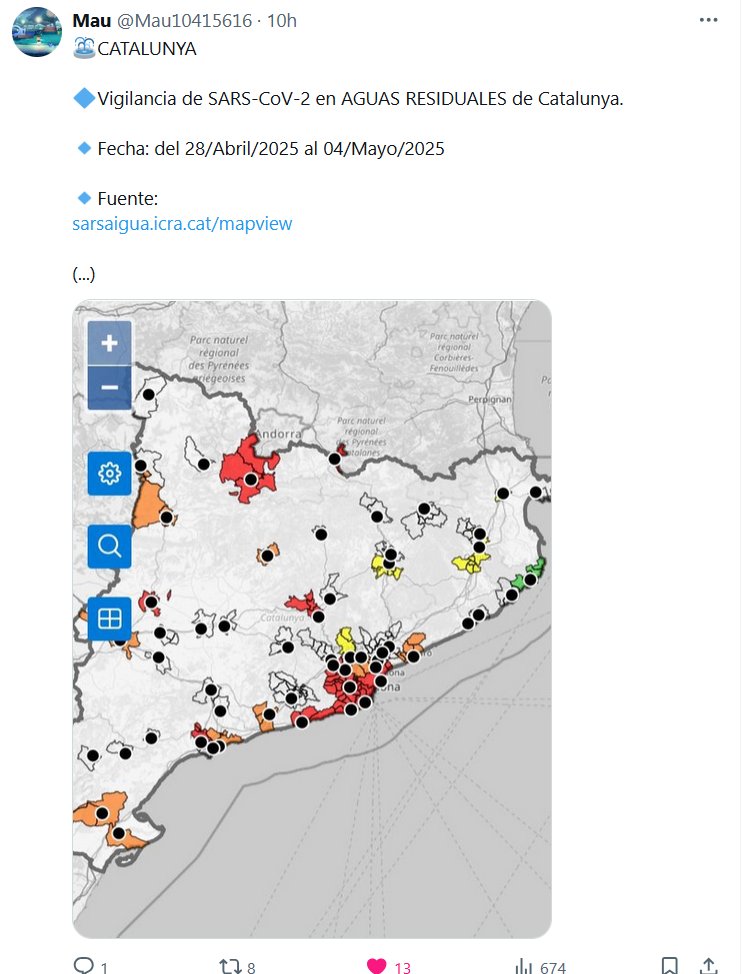Click the map zoom in plus button
The image size is (748, 974).
point(110,343)
